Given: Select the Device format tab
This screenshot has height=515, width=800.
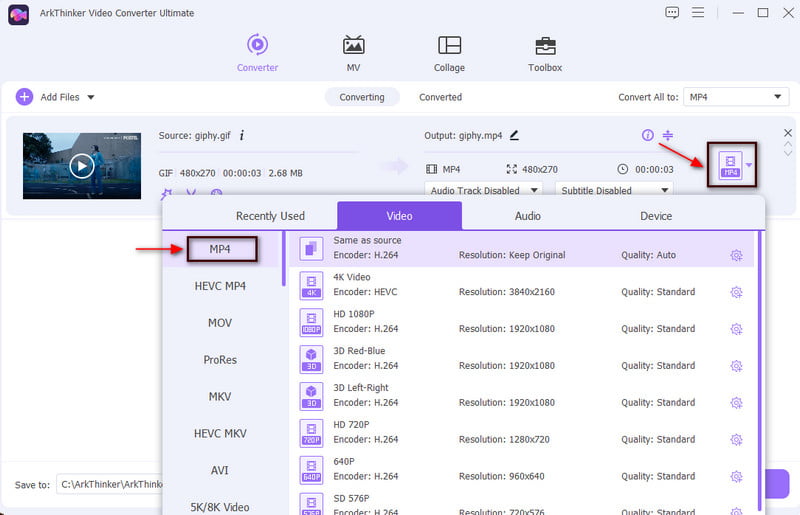Looking at the screenshot, I should 656,216.
